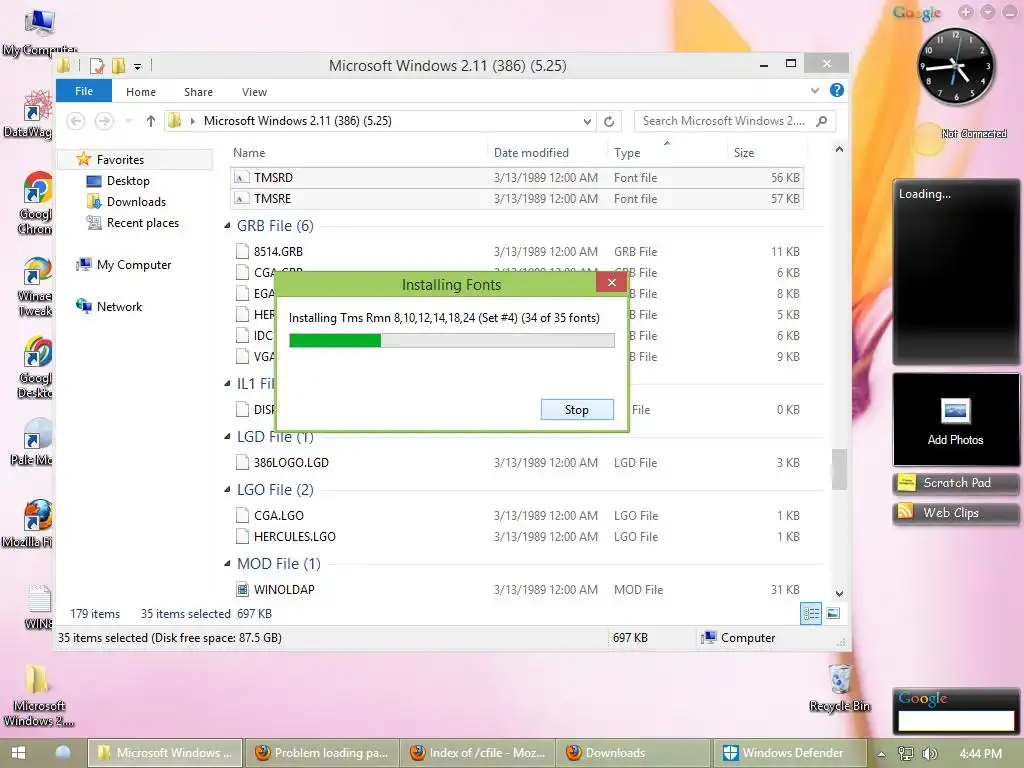This screenshot has width=1024, height=768.
Task: Select the TMSRE font file
Action: 517,199
